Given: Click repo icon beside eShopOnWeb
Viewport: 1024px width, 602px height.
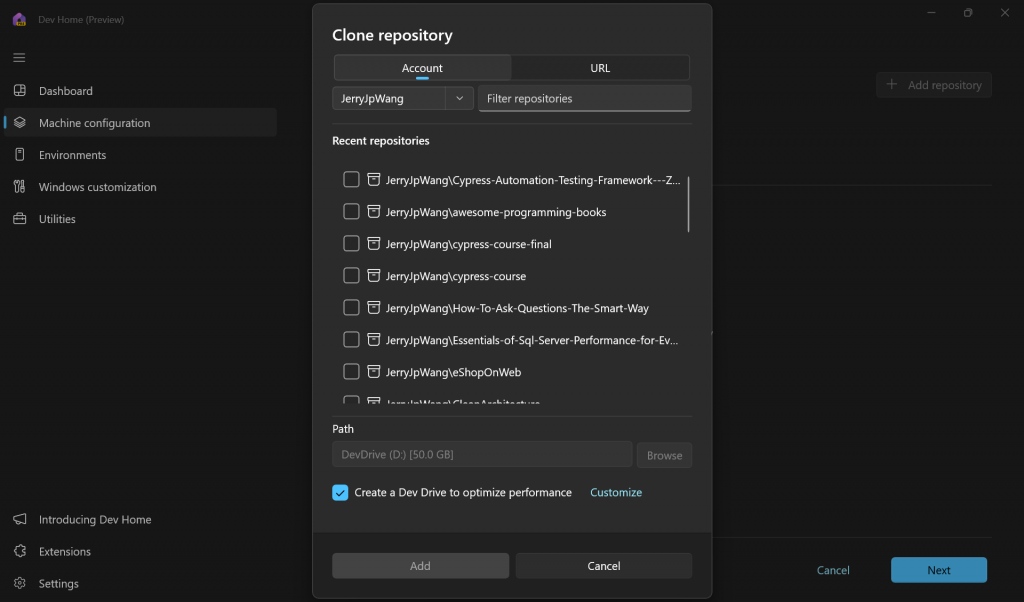Looking at the screenshot, I should coord(374,372).
